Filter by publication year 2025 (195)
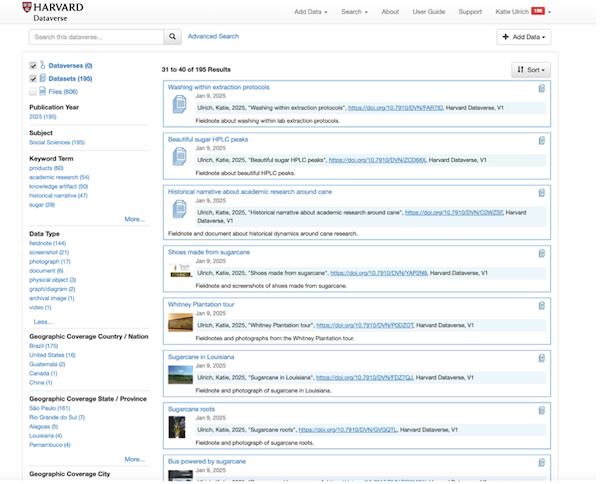This screenshot has height=484, width=600. [x=43, y=117]
